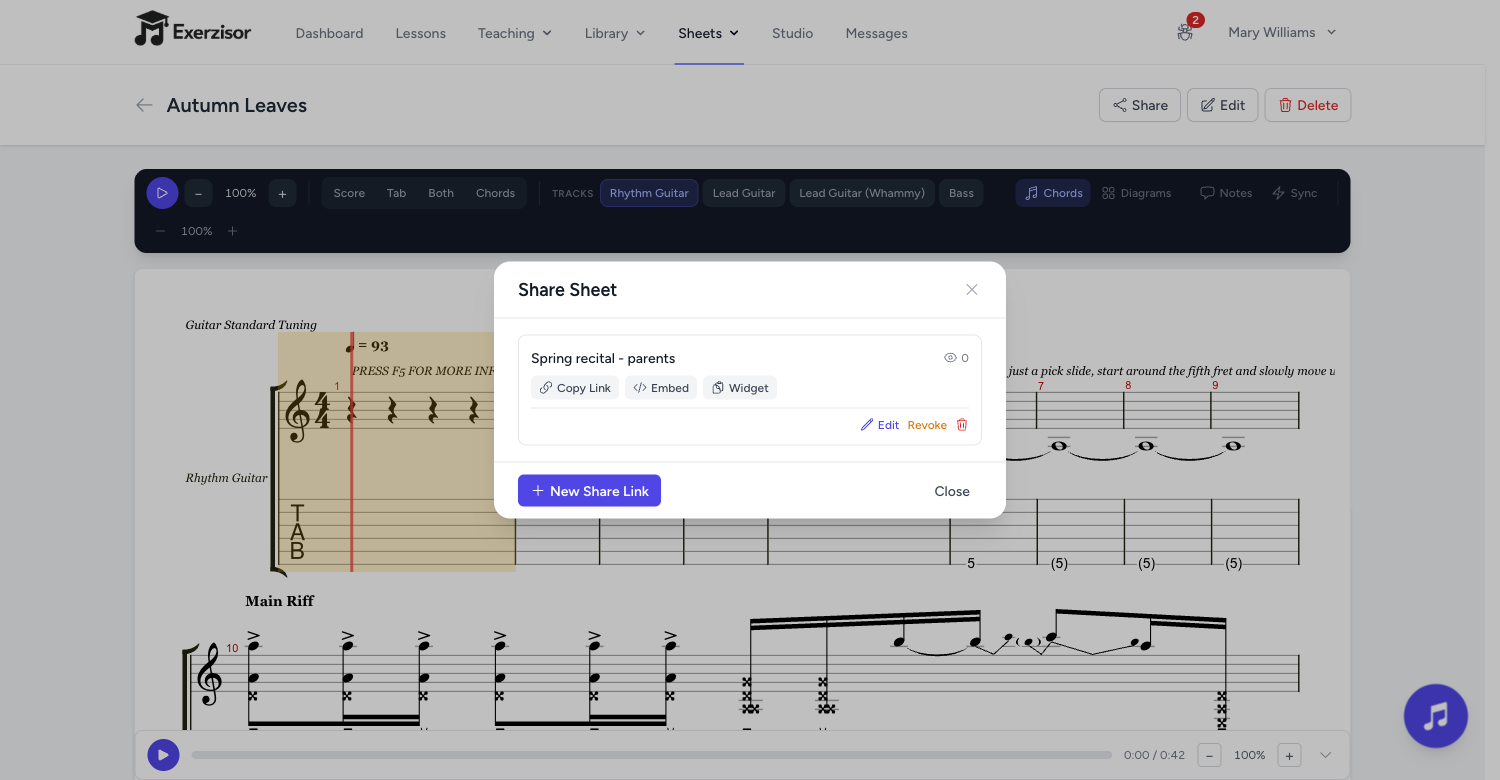The height and width of the screenshot is (780, 1500).
Task: Open the notifications icon with badge
Action: (x=1186, y=30)
